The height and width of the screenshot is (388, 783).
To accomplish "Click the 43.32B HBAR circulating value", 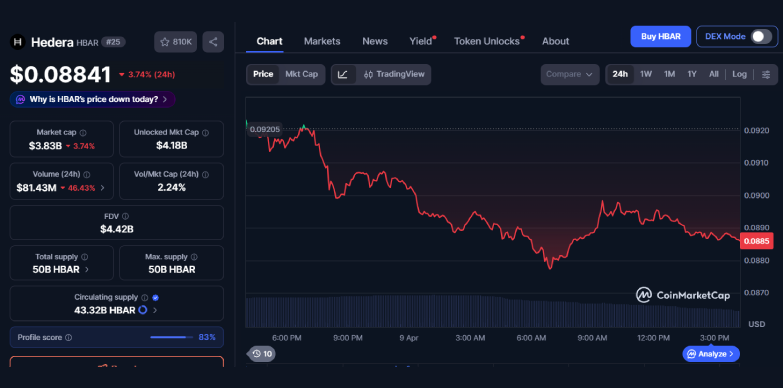I will tap(105, 310).
